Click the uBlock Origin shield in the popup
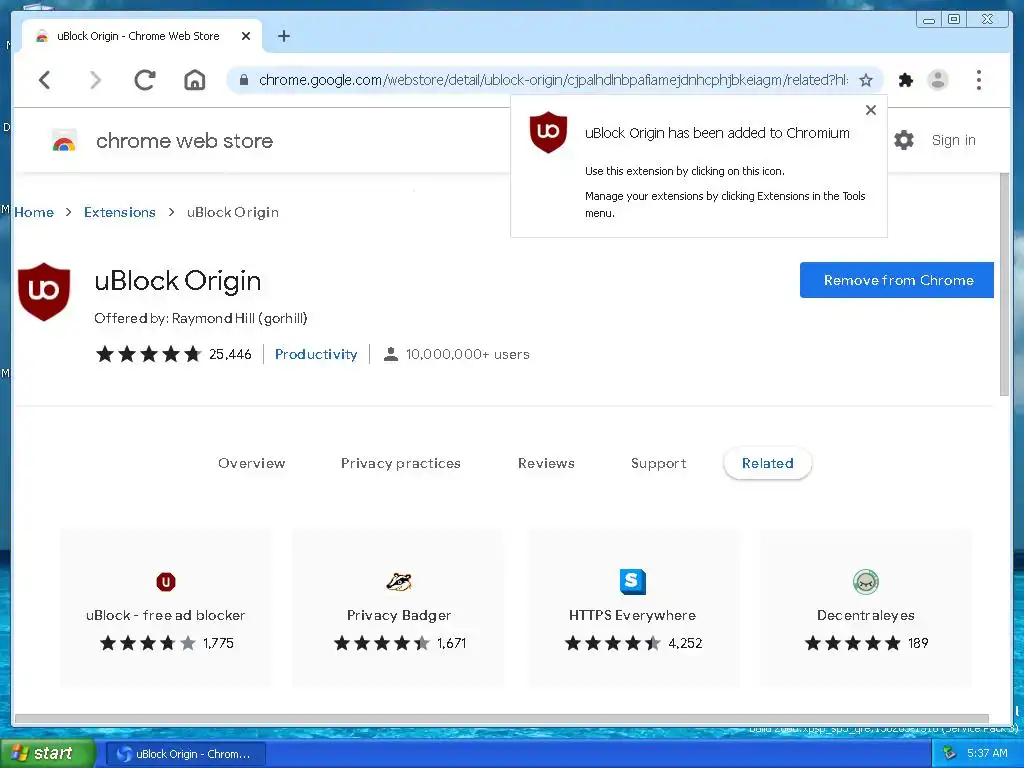Screen dimensions: 1024x768 548,132
